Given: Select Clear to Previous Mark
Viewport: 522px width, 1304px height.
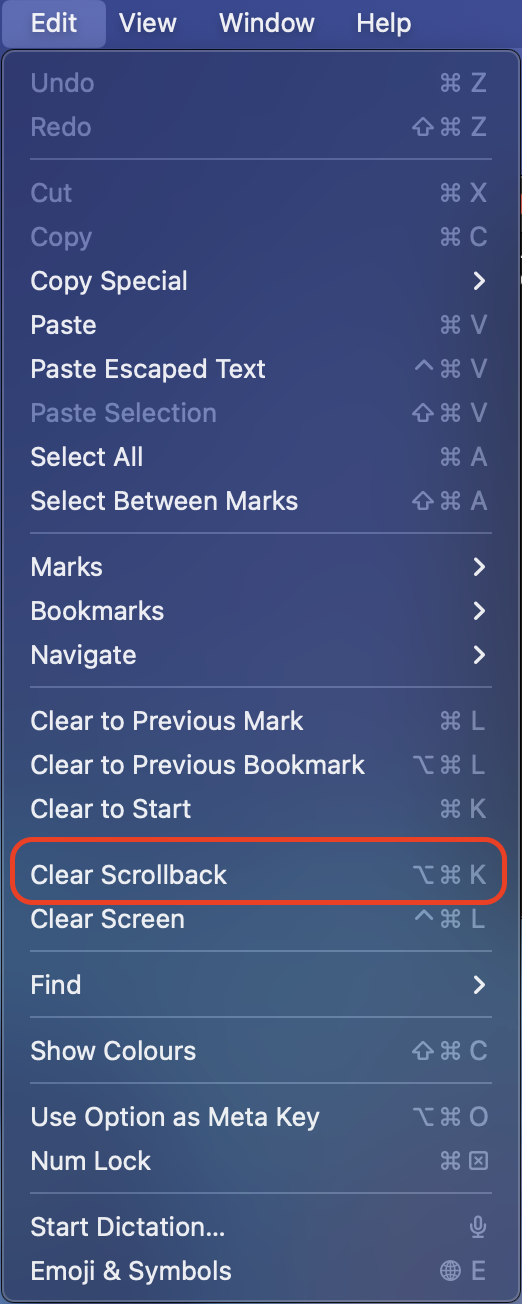Looking at the screenshot, I should click(x=259, y=721).
